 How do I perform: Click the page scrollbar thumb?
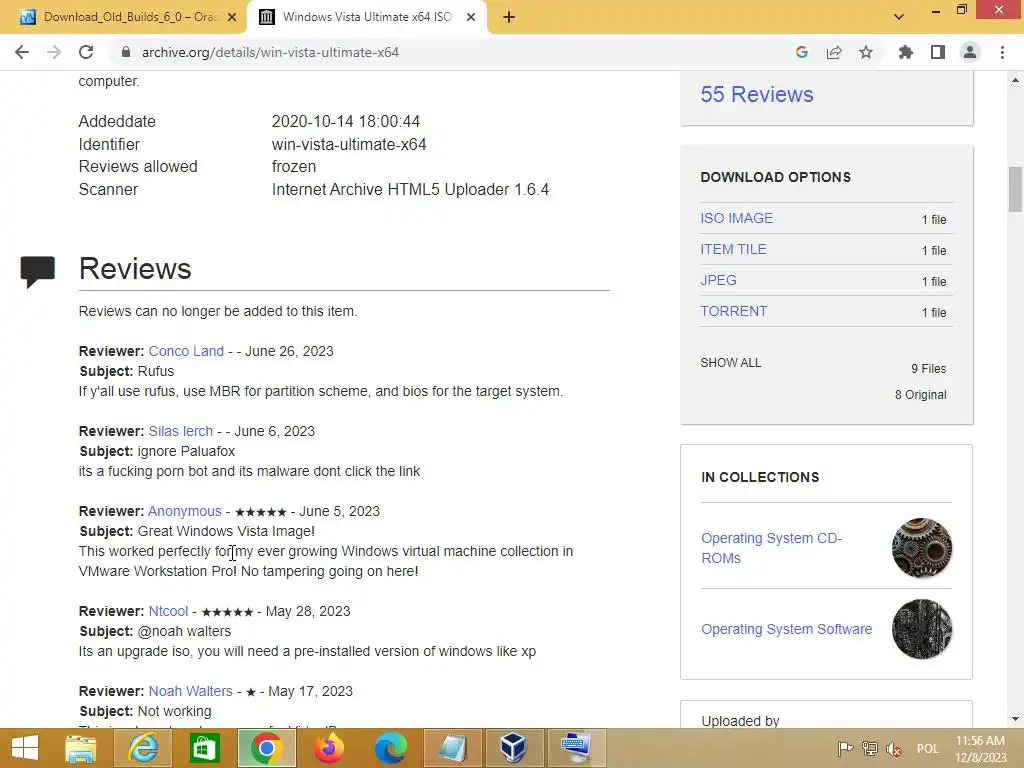pos(1015,189)
